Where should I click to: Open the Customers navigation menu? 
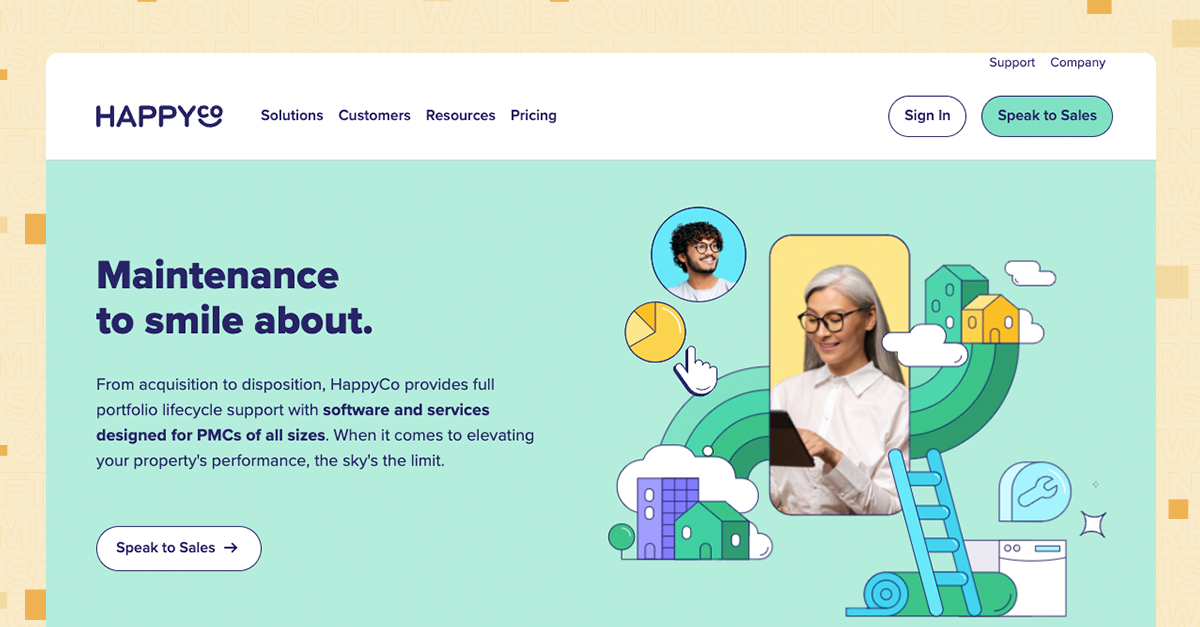[374, 115]
